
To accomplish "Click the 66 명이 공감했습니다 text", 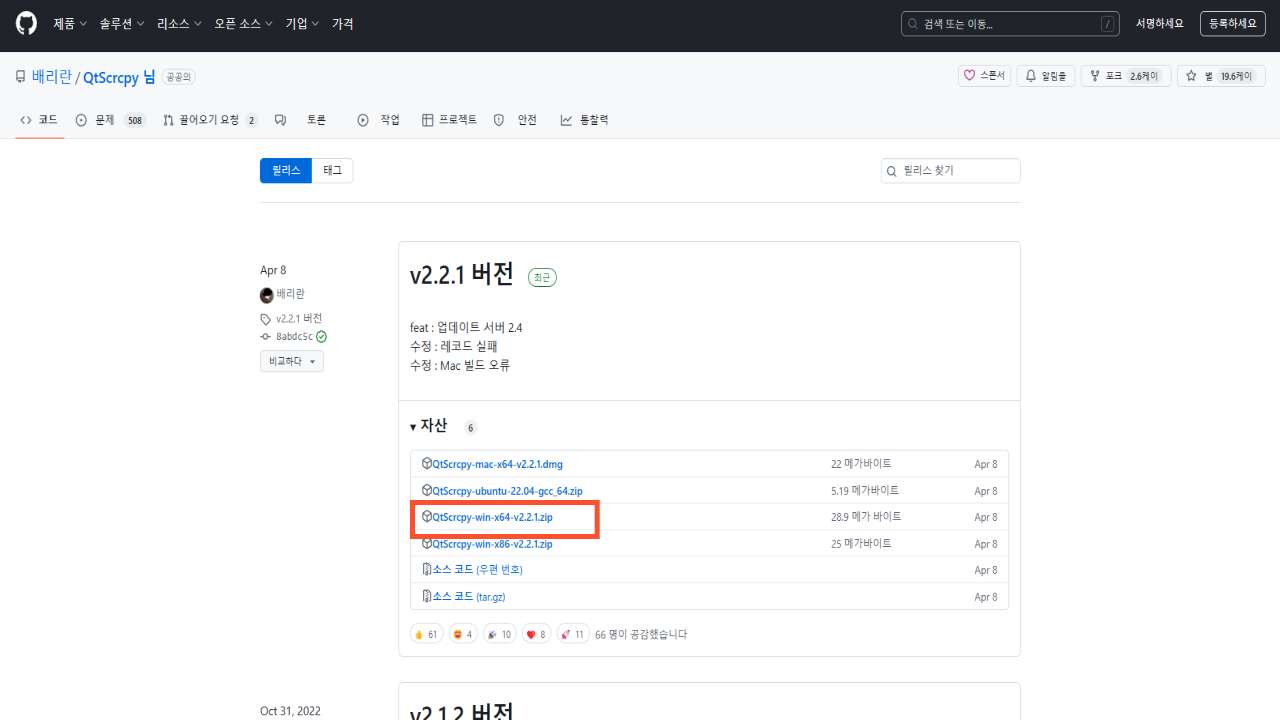I will 641,634.
